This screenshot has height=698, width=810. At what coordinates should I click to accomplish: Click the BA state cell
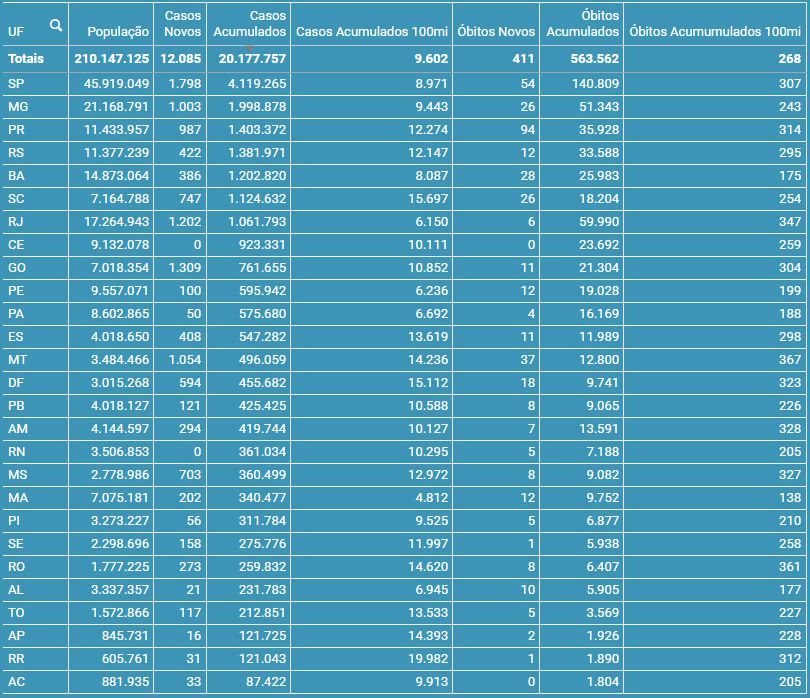(16, 176)
